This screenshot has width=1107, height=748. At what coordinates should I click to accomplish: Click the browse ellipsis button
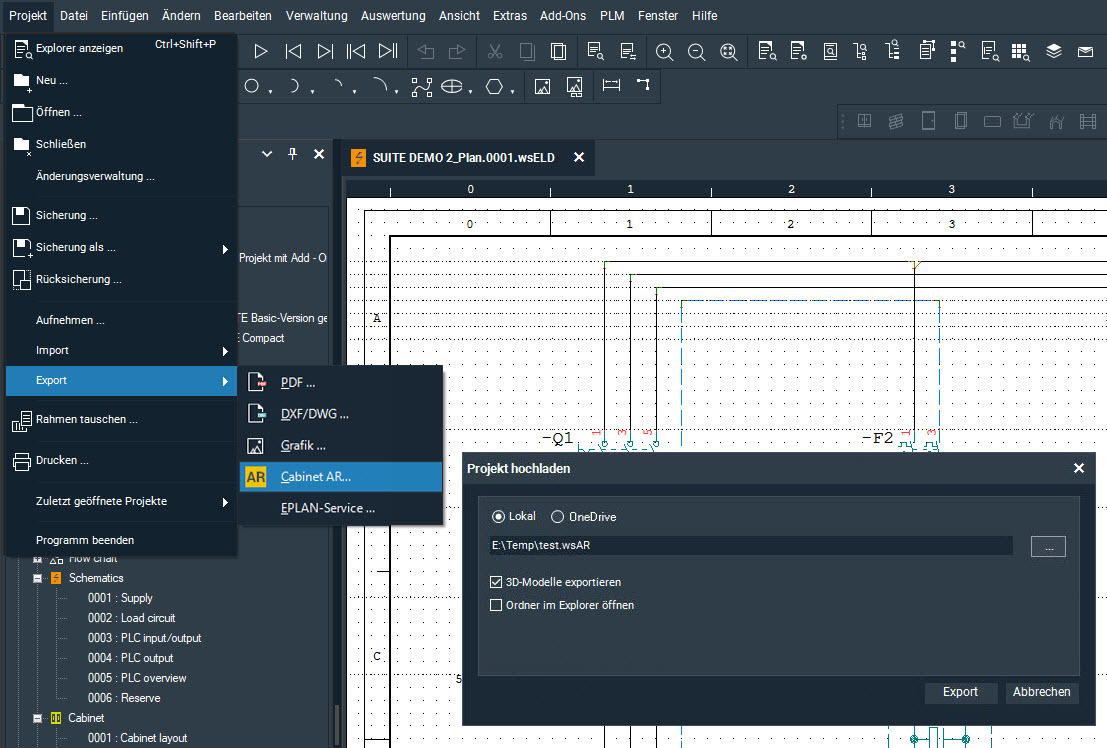(1048, 547)
